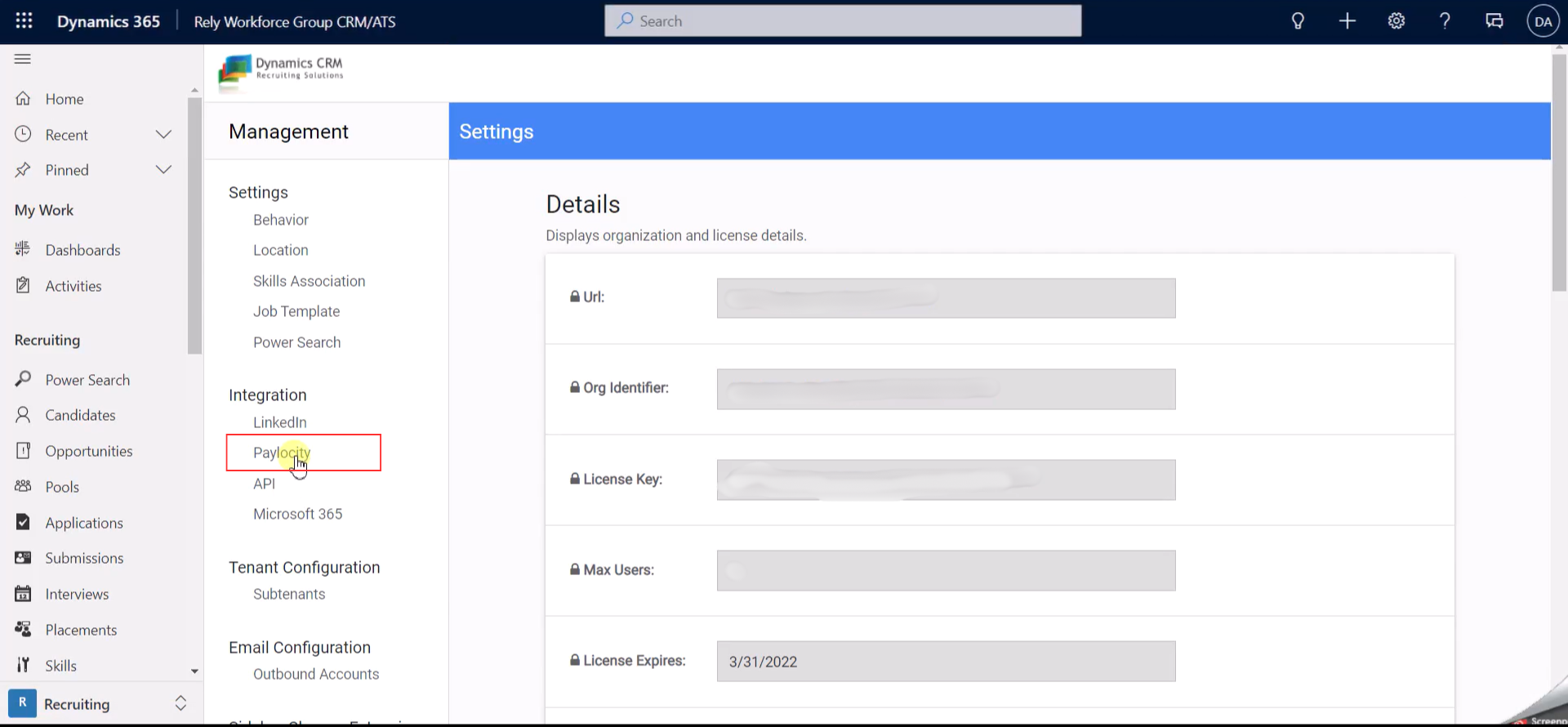Click the License Expires field 3/31/2022

click(946, 661)
